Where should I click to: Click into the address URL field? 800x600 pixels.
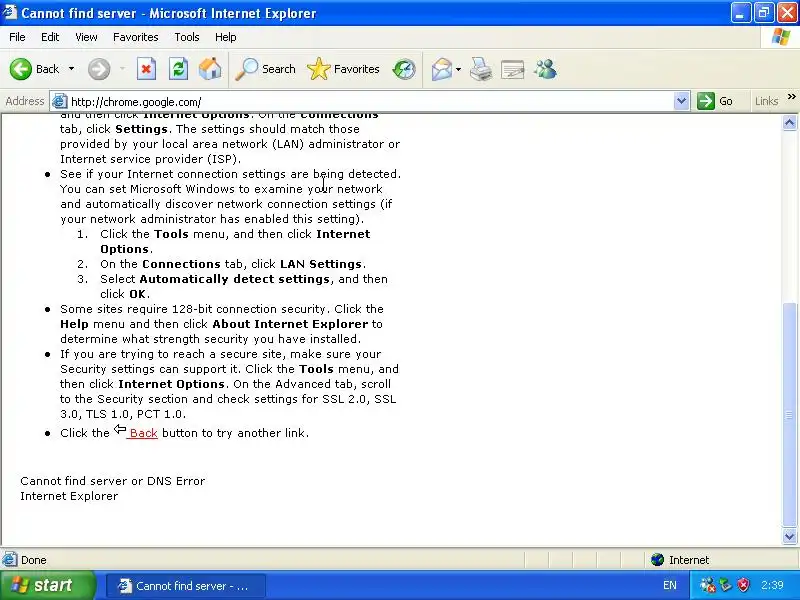pos(370,101)
